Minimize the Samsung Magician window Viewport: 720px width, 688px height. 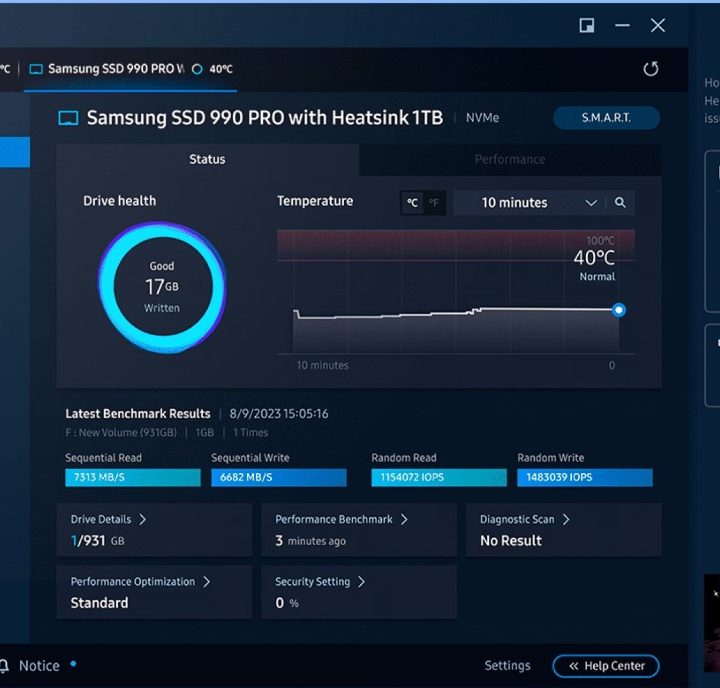(x=622, y=25)
